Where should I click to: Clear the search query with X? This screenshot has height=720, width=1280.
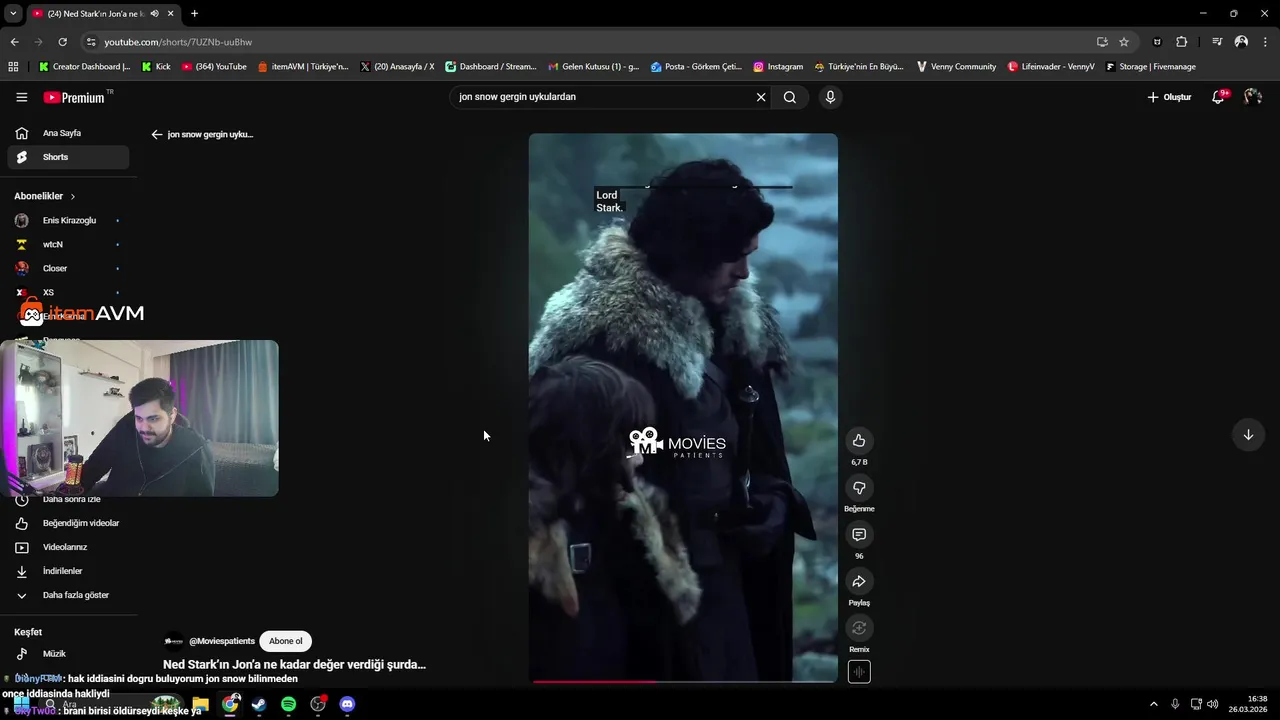[761, 97]
